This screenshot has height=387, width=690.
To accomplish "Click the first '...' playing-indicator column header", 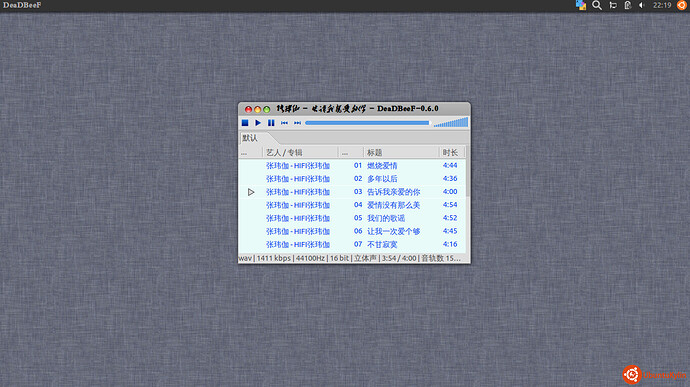I will tap(250, 152).
